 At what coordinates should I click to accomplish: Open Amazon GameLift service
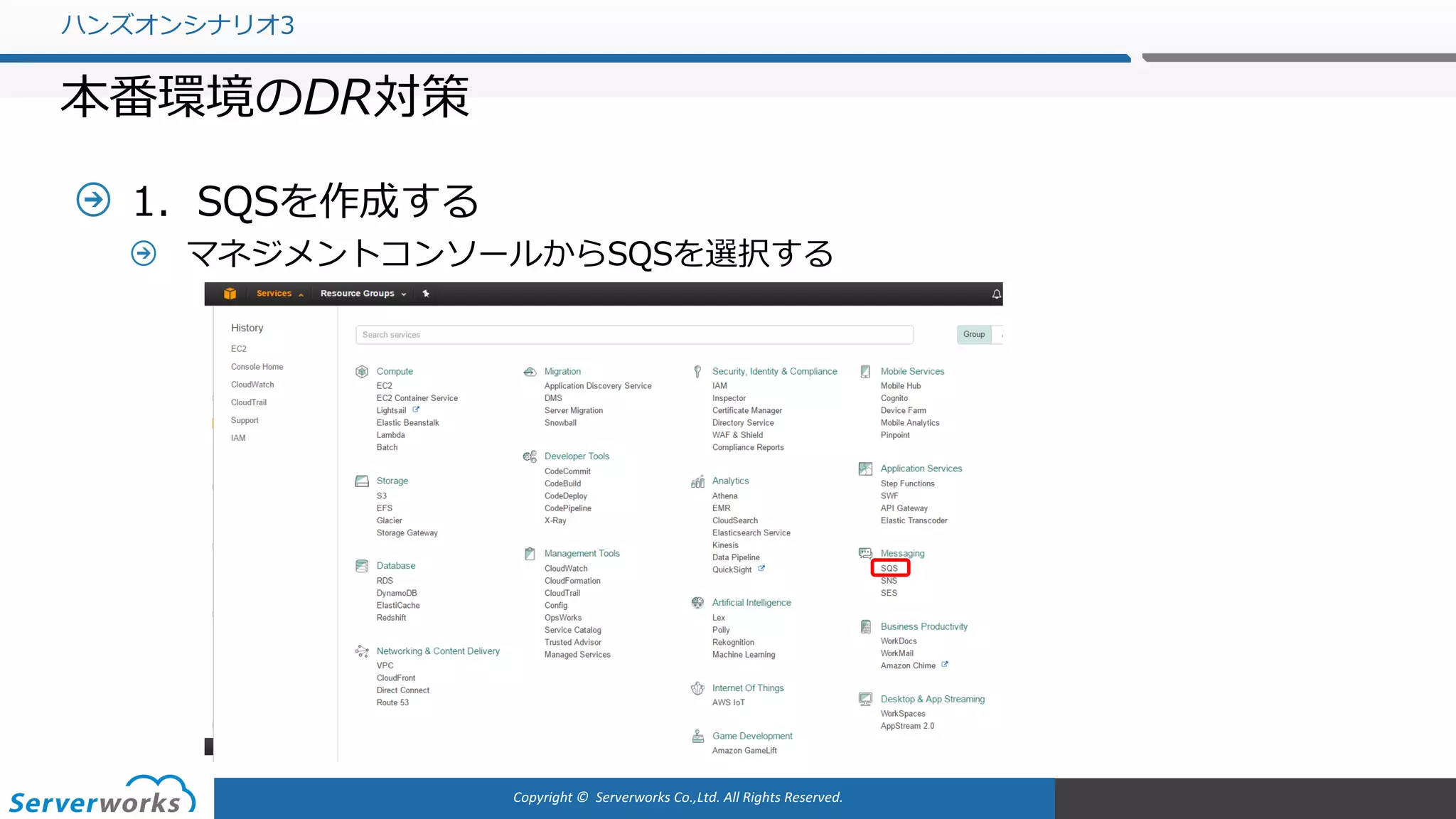[x=744, y=751]
